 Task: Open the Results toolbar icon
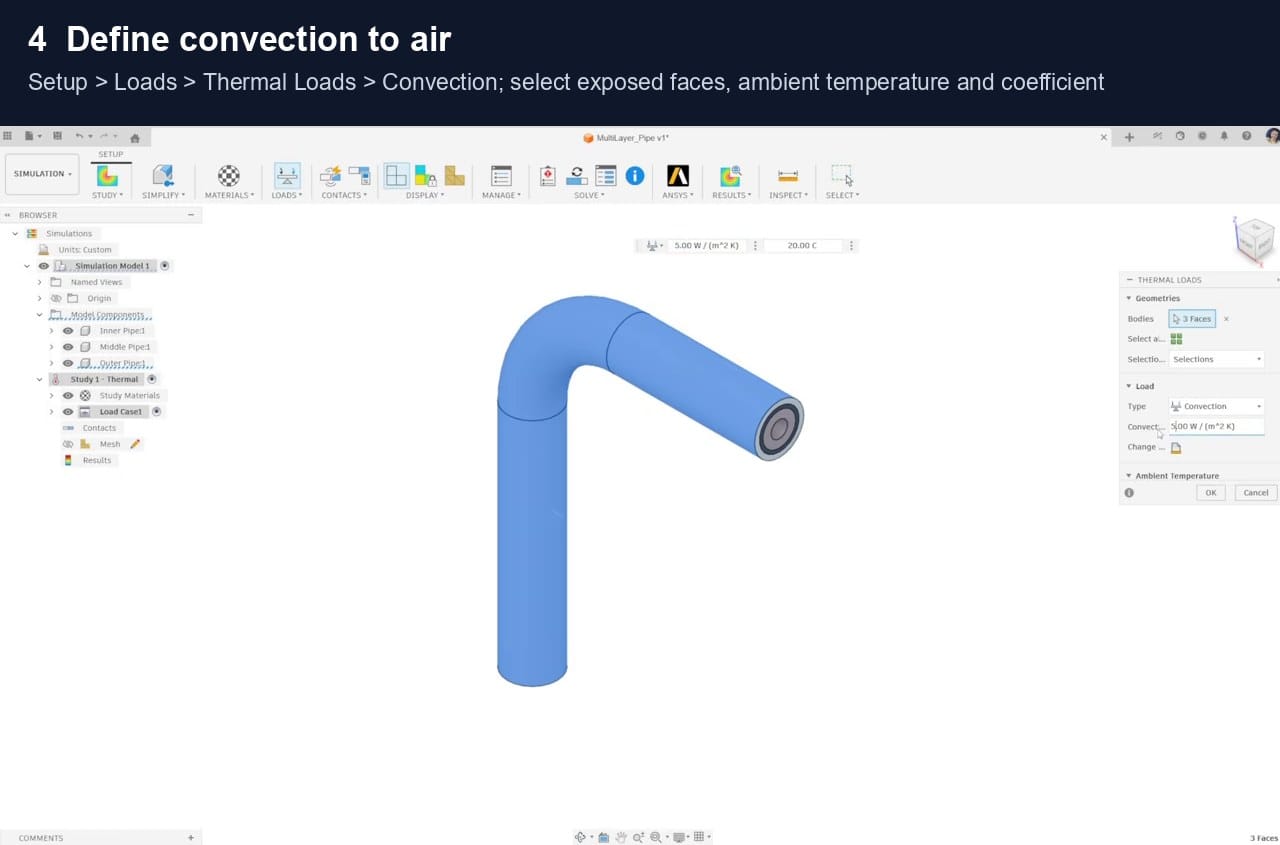point(731,176)
